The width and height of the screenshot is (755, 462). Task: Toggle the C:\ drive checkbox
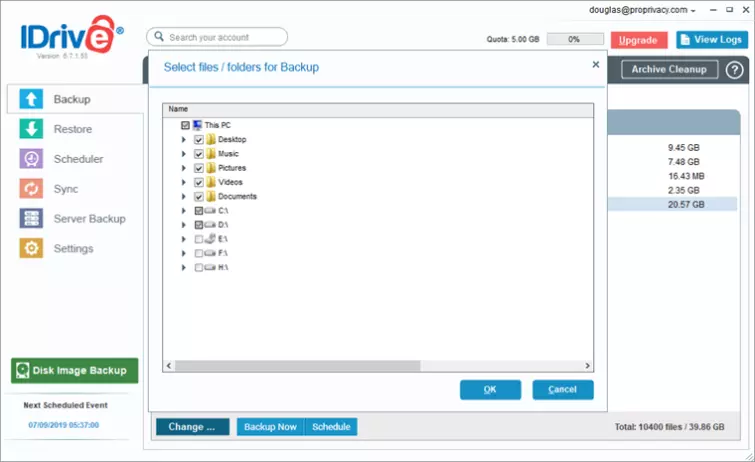coord(199,211)
